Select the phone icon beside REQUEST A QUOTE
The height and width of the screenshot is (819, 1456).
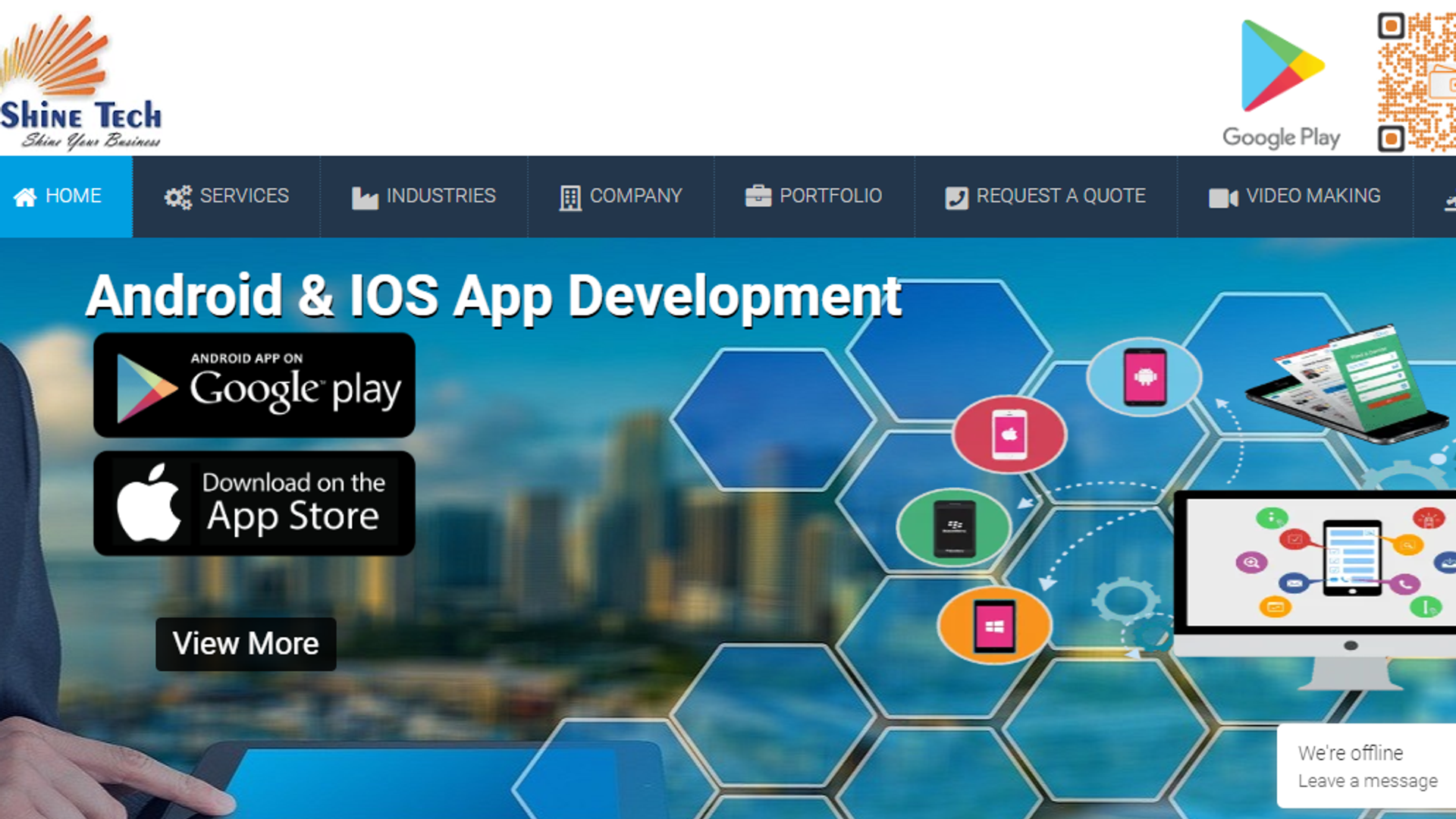[956, 198]
